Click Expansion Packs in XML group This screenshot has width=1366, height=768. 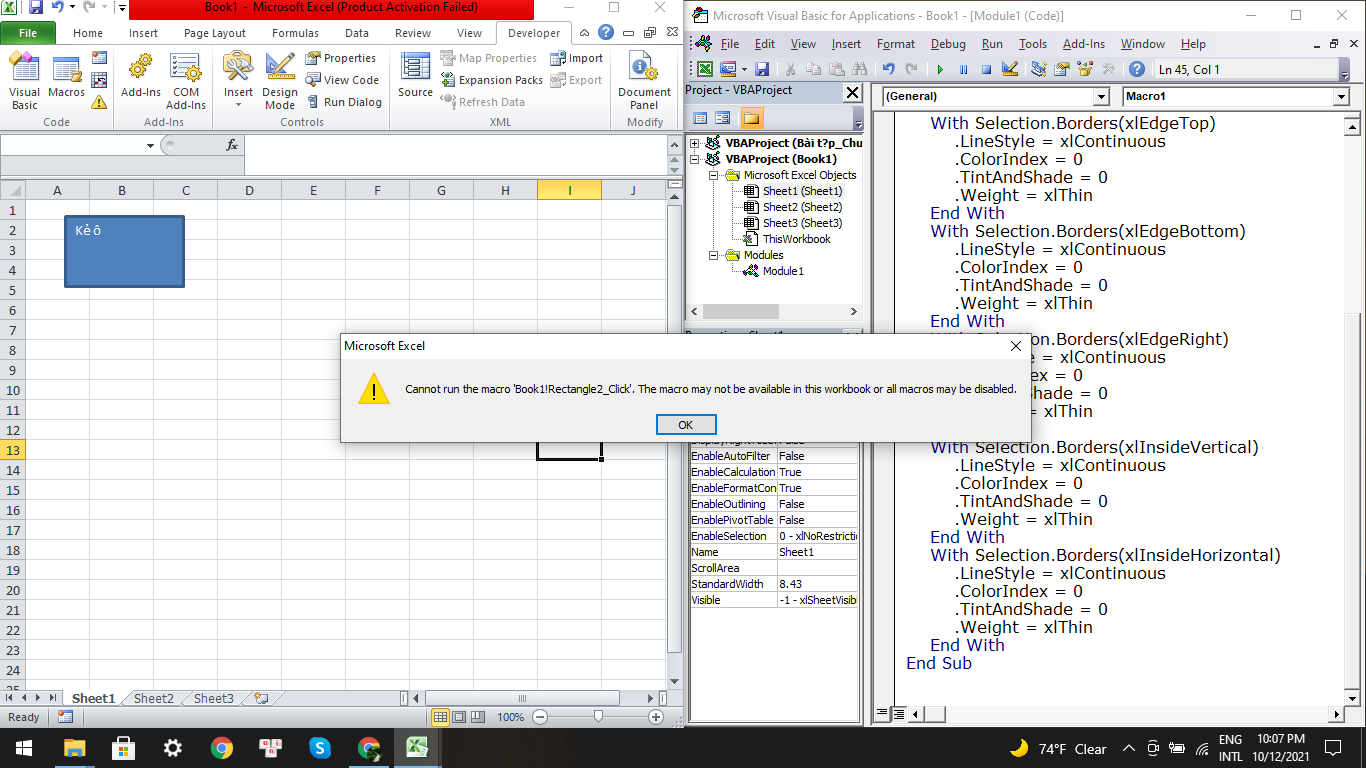[491, 80]
